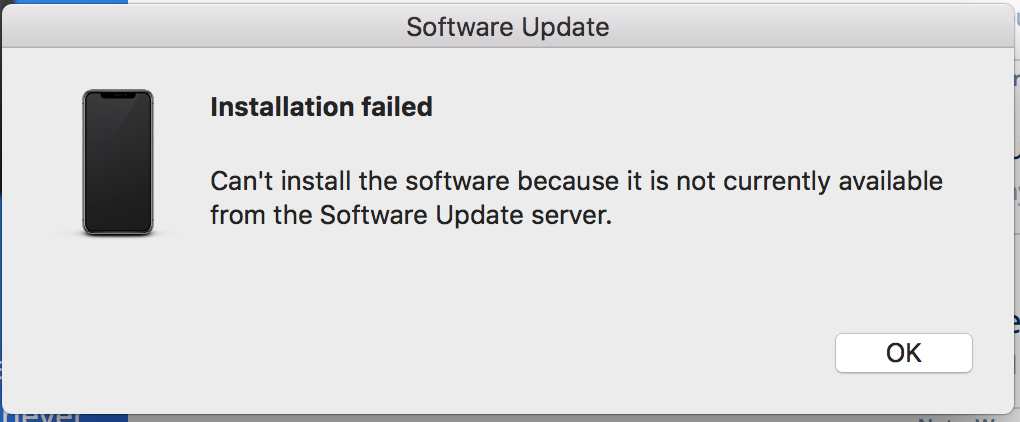Viewport: 1020px width, 422px height.
Task: Click the iPhone device icon
Action: tap(118, 162)
